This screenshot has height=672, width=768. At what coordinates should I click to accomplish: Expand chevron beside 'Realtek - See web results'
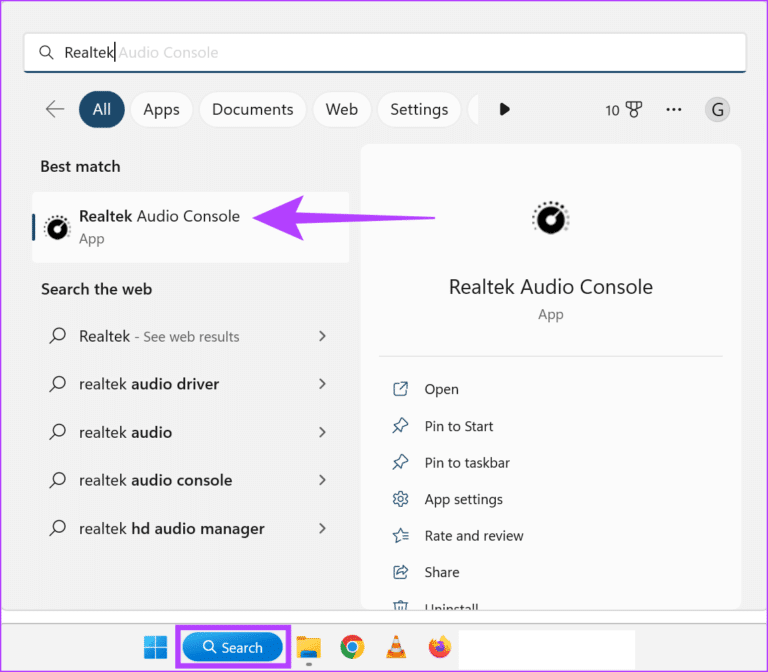click(x=322, y=336)
